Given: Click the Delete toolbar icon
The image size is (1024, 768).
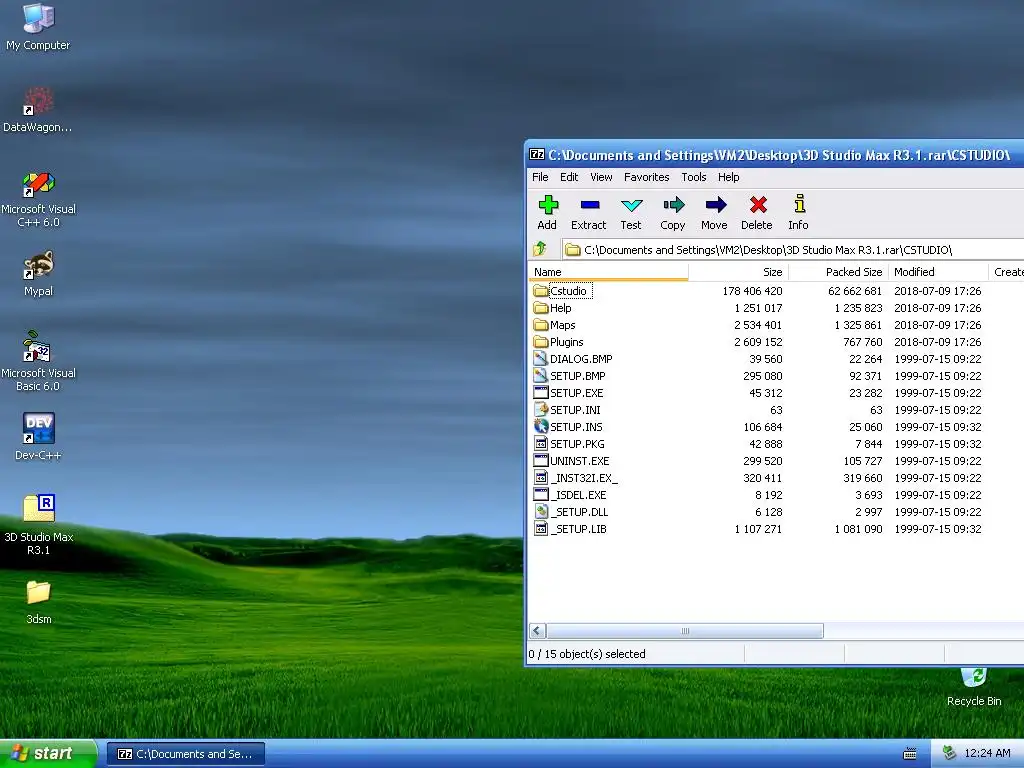Looking at the screenshot, I should (757, 213).
